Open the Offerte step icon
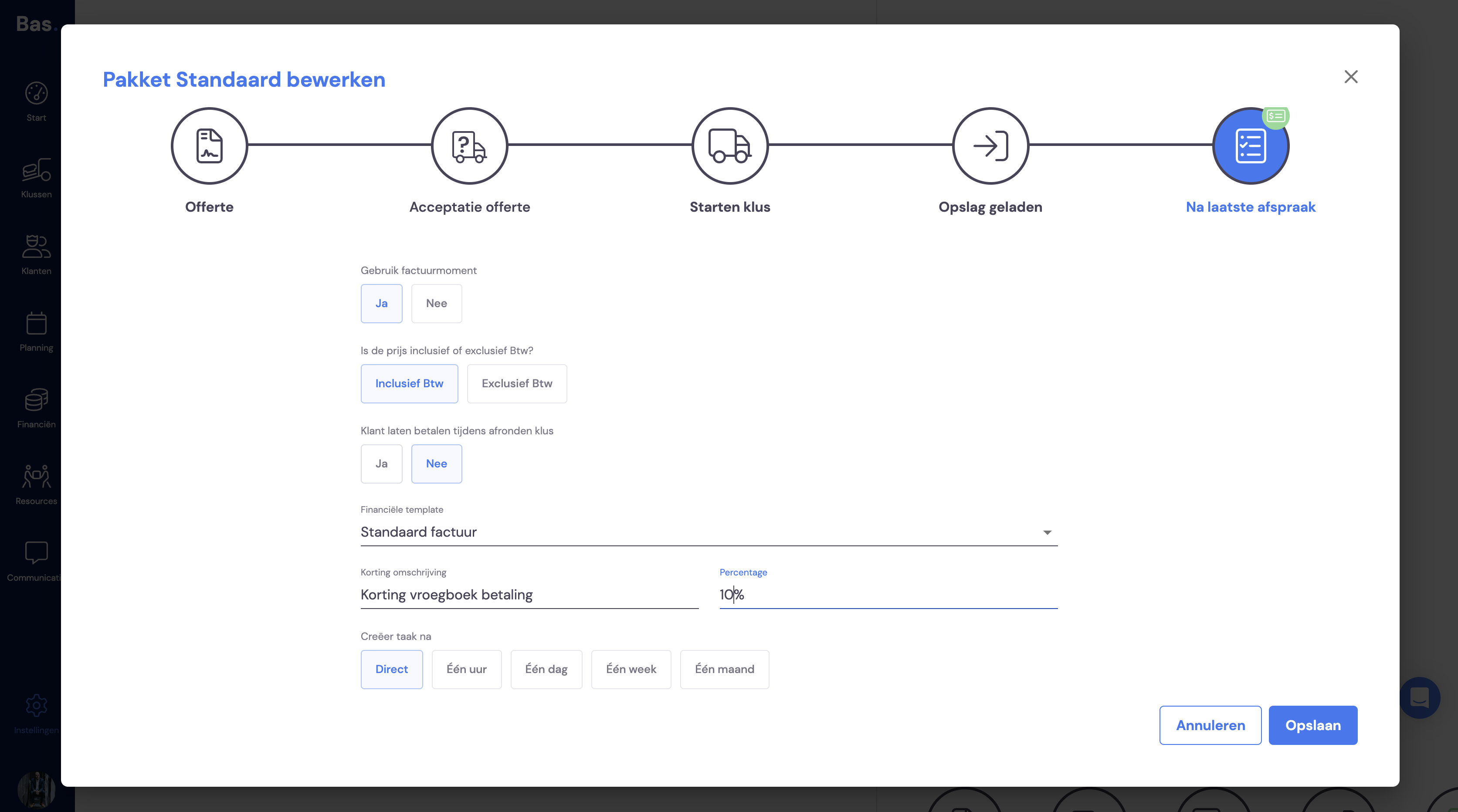1458x812 pixels. tap(209, 145)
